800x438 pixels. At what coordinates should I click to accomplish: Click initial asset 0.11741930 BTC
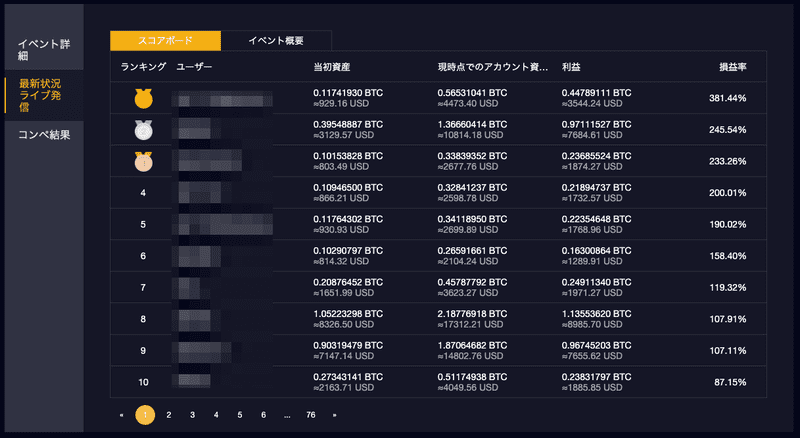[x=348, y=93]
